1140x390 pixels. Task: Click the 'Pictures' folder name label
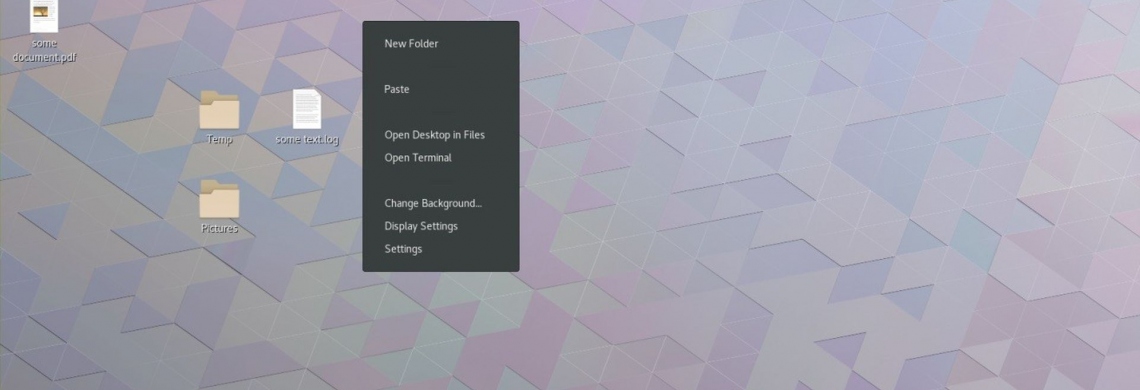click(219, 228)
